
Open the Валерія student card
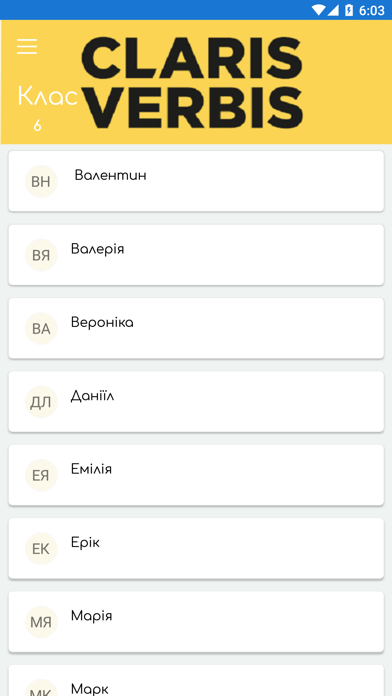point(196,255)
